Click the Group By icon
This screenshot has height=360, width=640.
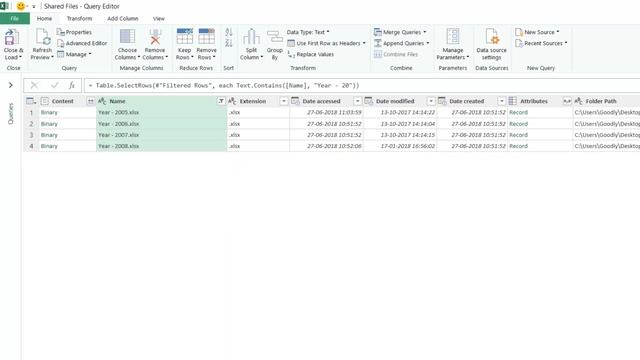[275, 37]
